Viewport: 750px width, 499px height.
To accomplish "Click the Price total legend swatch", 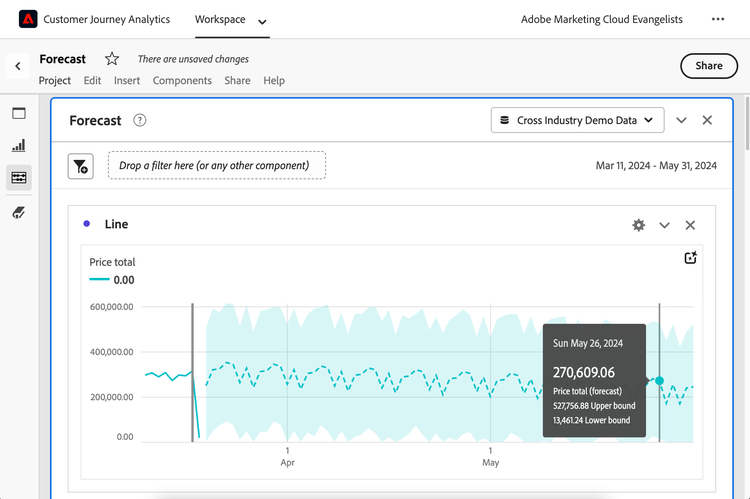I will [99, 280].
